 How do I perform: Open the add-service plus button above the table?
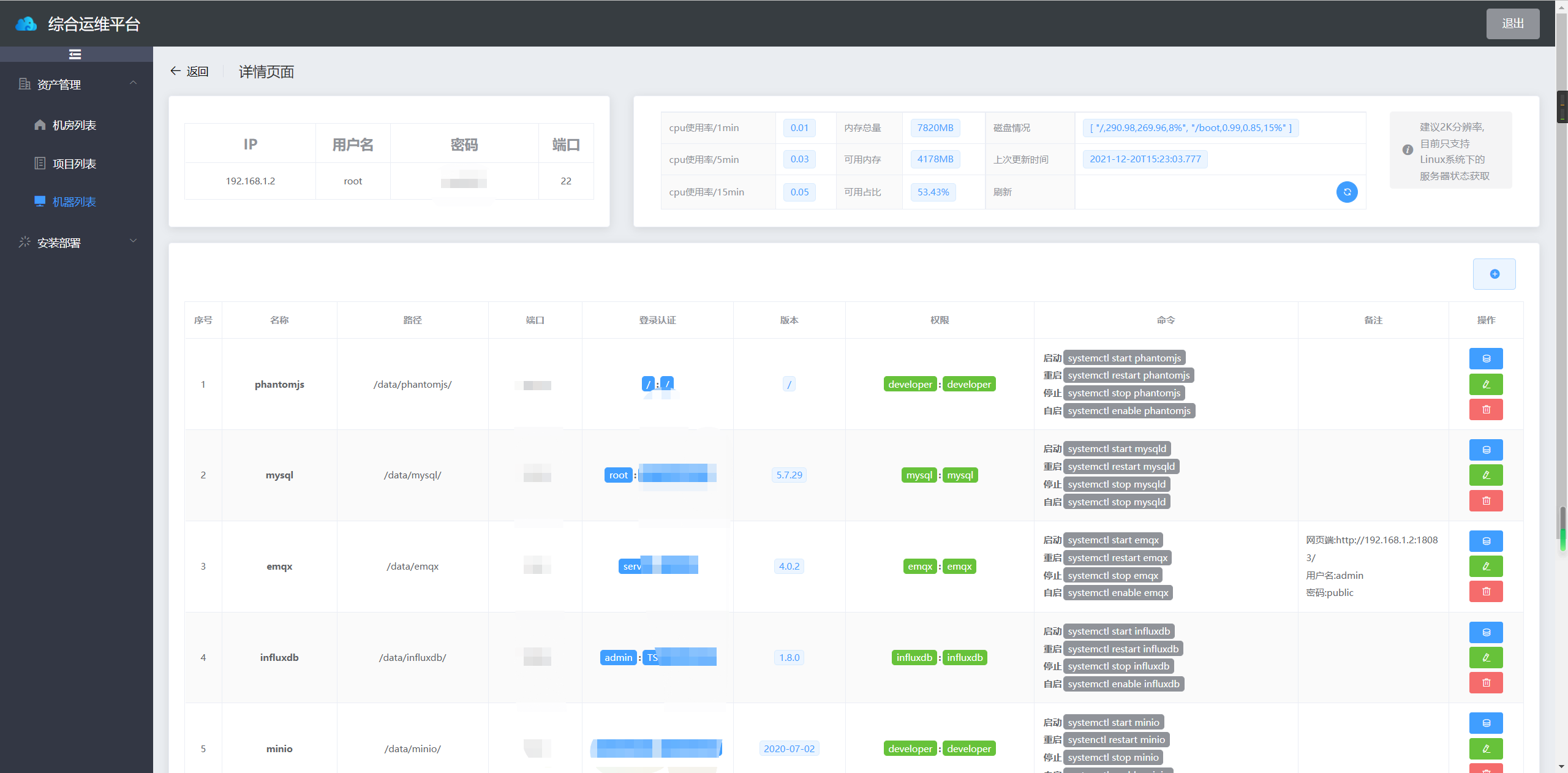pyautogui.click(x=1494, y=274)
